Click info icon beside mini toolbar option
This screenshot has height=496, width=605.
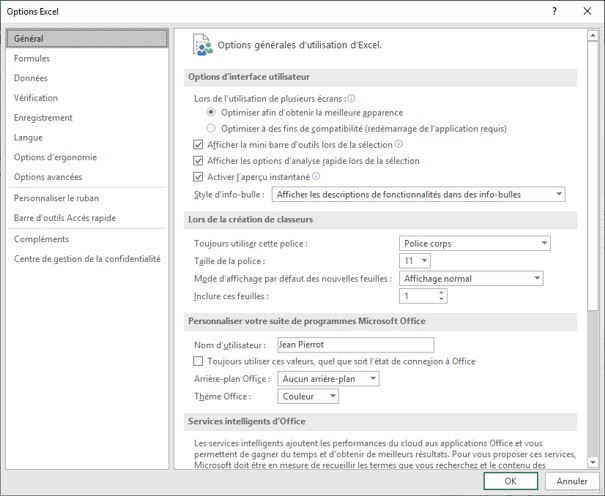click(x=399, y=144)
